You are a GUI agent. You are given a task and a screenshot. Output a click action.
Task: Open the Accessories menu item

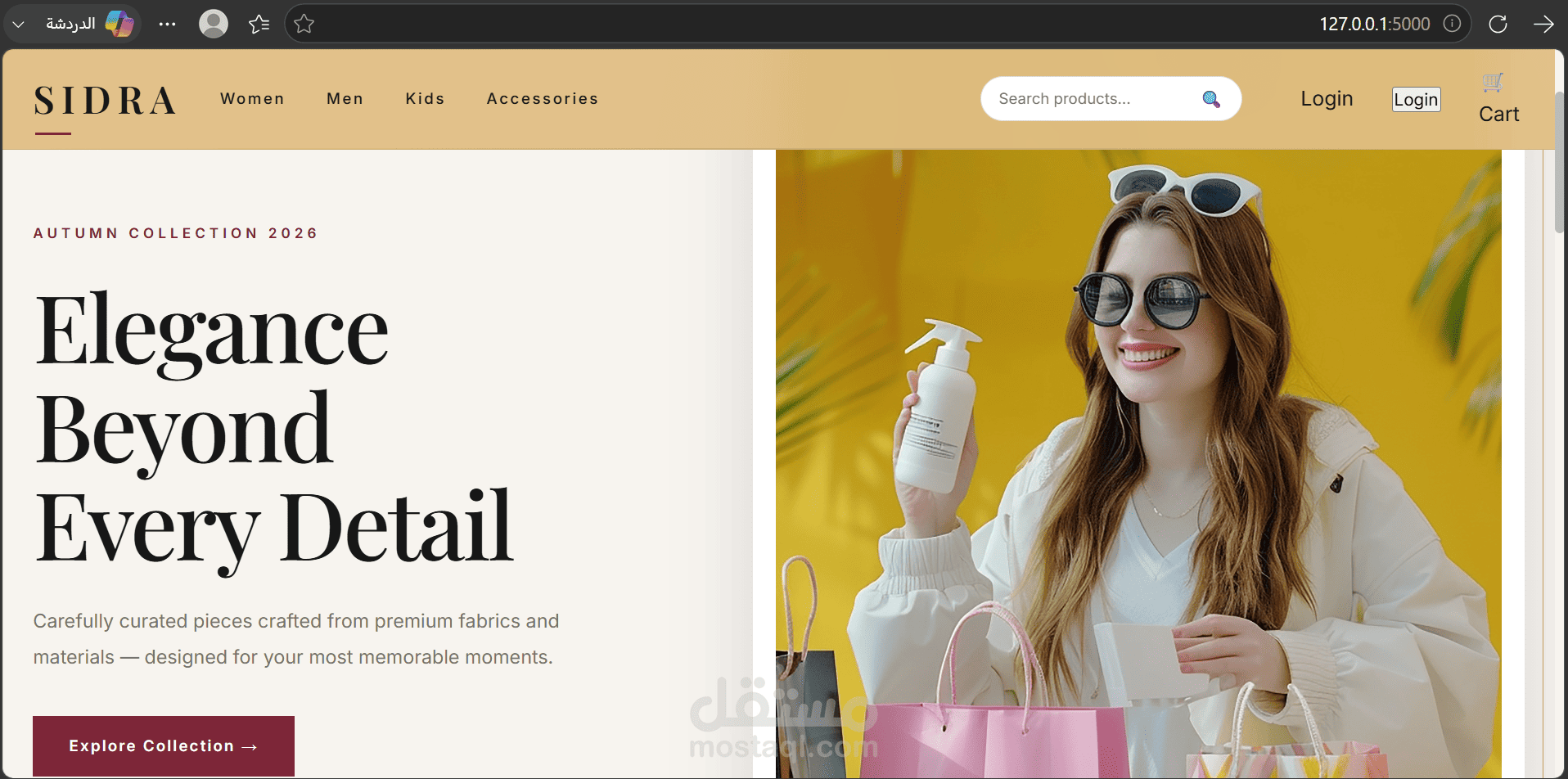tap(542, 99)
